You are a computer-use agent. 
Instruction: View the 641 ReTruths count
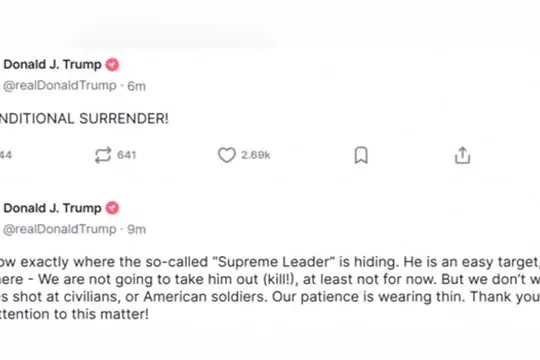pos(126,155)
